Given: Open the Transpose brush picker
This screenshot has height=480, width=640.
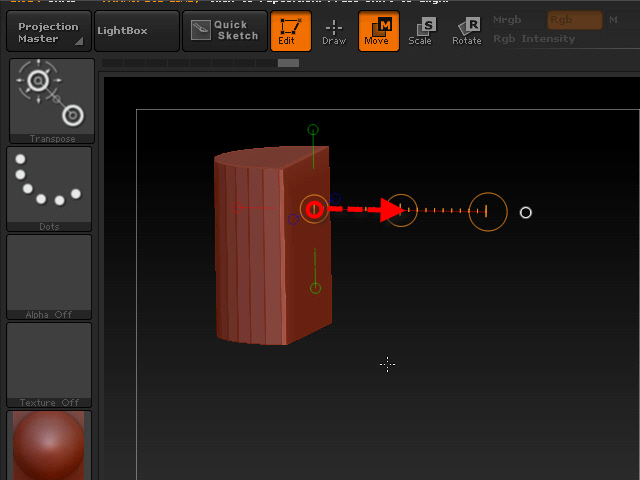Looking at the screenshot, I should coord(52,101).
